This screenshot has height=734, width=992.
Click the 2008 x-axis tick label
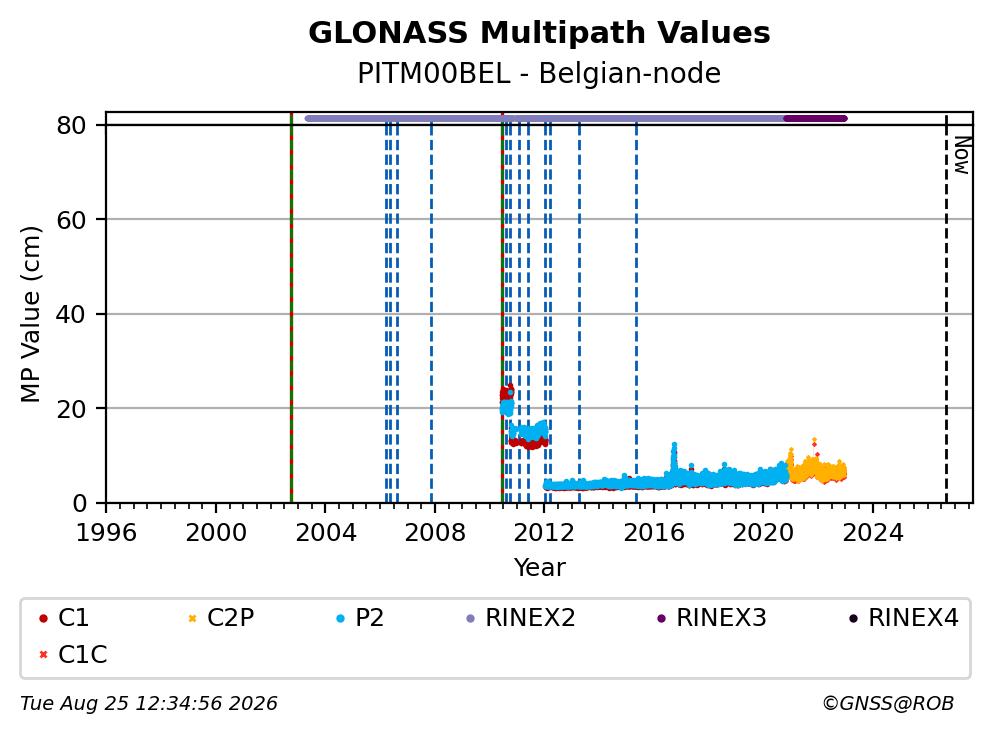[435, 533]
